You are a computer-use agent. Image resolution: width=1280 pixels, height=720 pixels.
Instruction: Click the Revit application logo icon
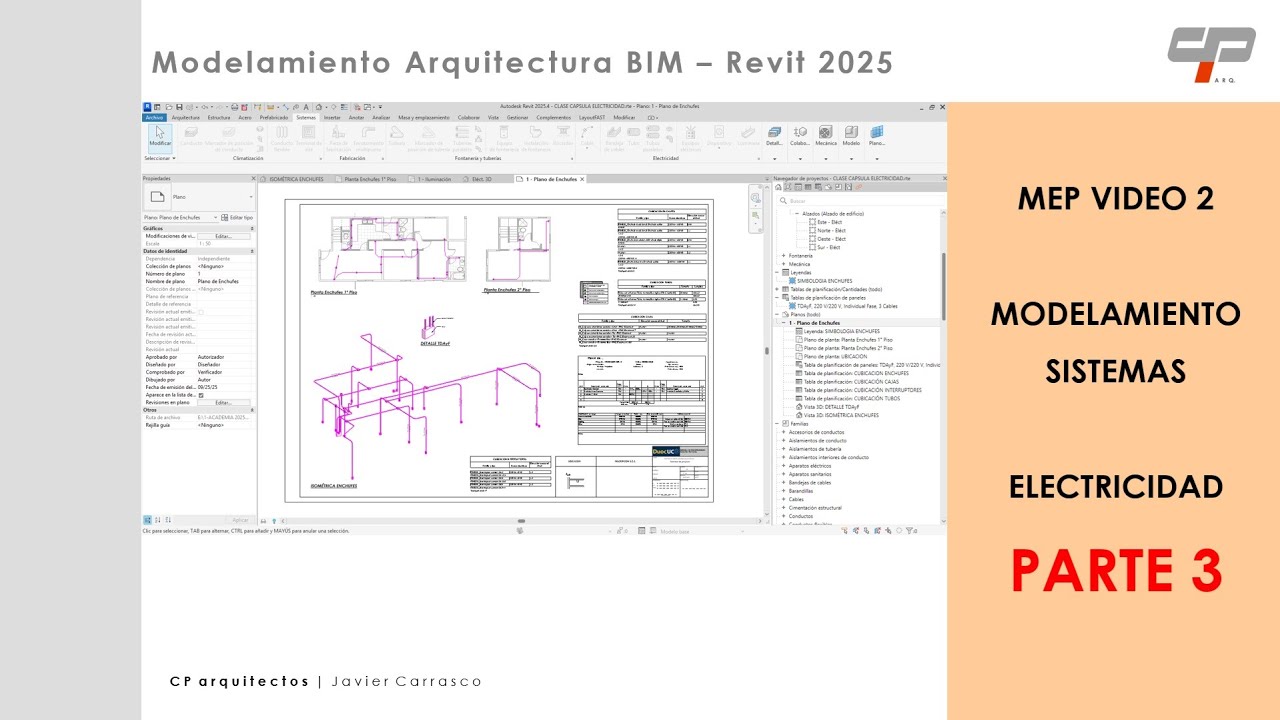tap(146, 107)
